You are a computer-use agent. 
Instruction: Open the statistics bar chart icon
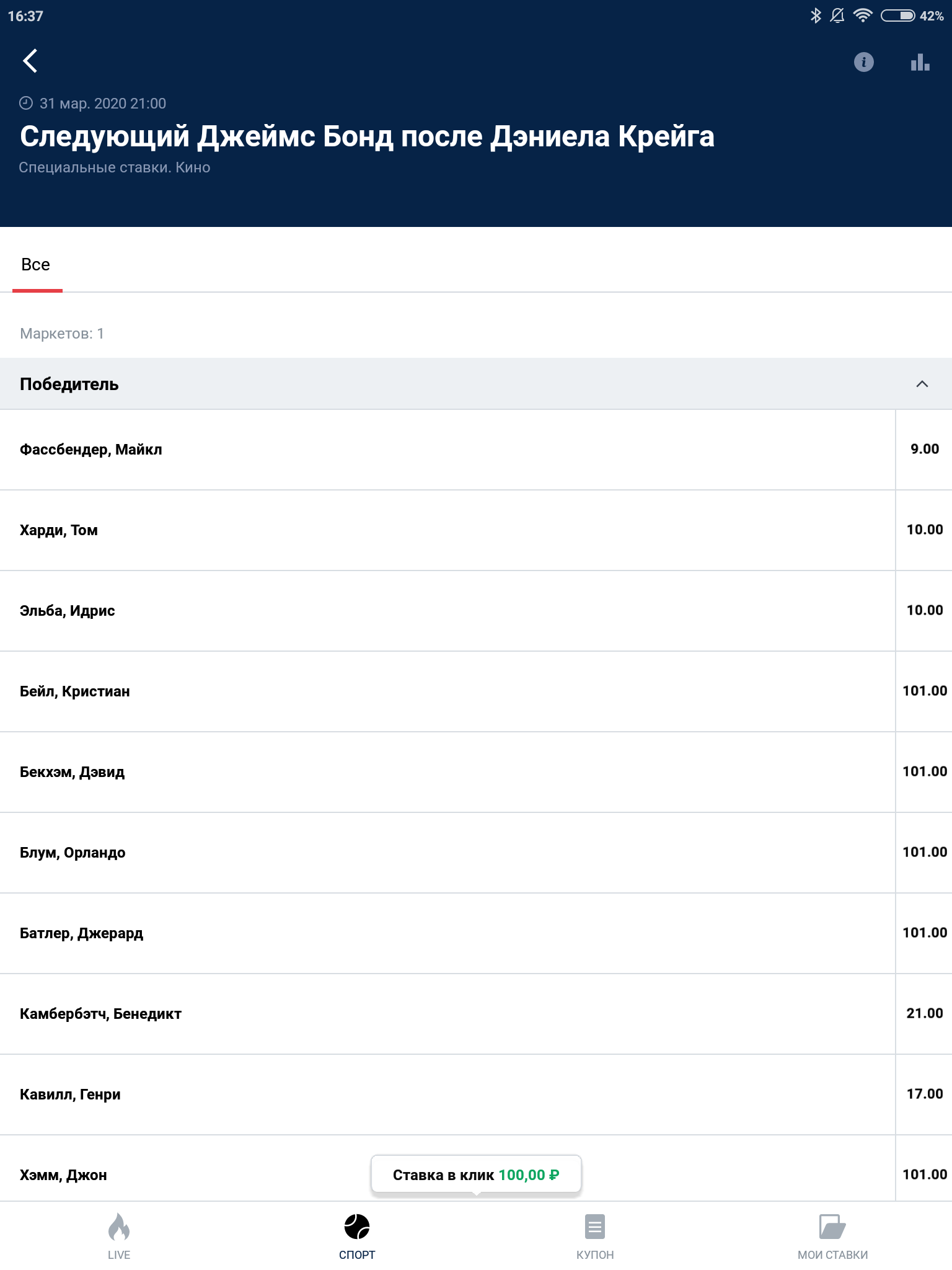pyautogui.click(x=920, y=62)
